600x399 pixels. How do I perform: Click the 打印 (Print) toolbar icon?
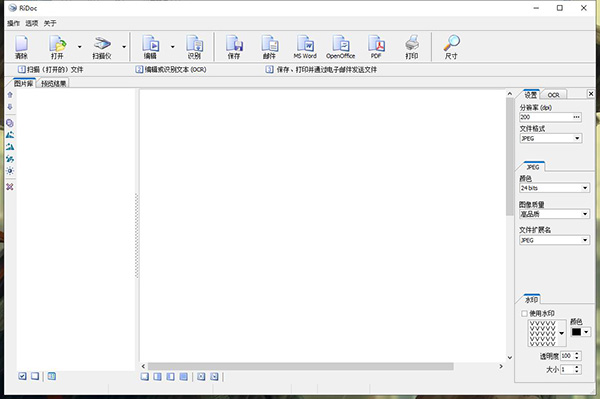(412, 47)
